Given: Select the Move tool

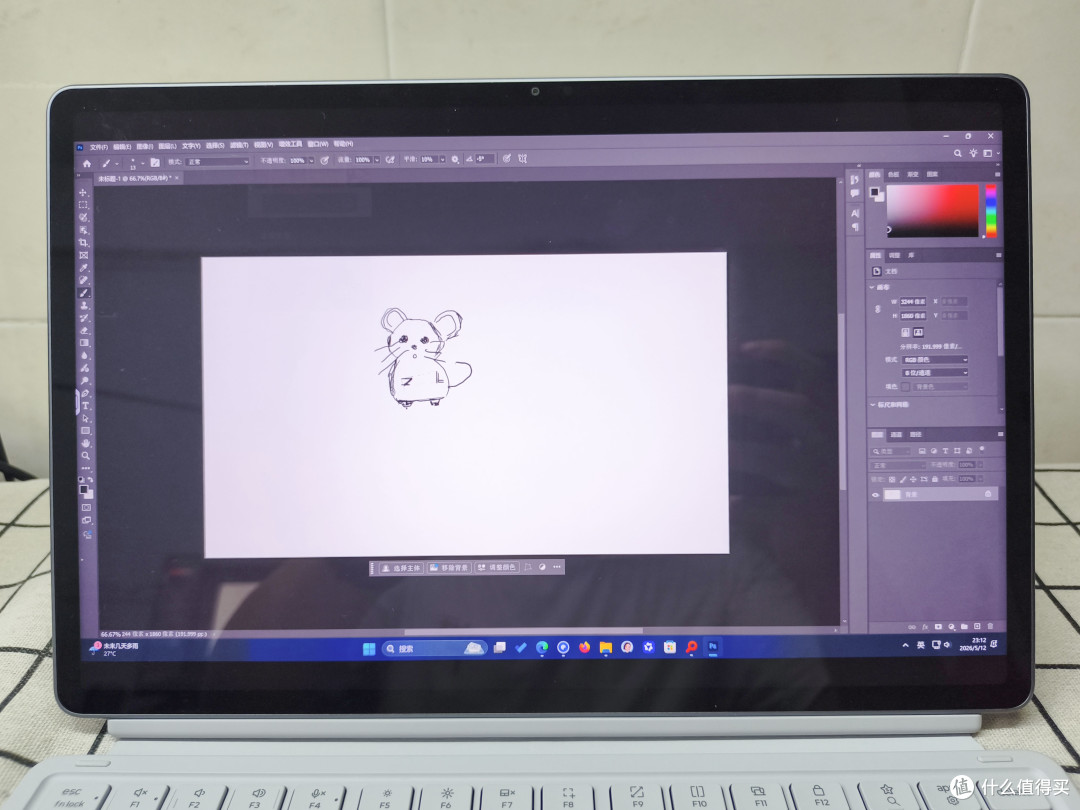Looking at the screenshot, I should tap(83, 193).
